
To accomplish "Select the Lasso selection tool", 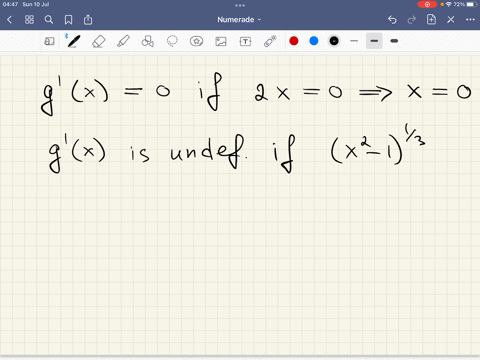I will [x=172, y=41].
